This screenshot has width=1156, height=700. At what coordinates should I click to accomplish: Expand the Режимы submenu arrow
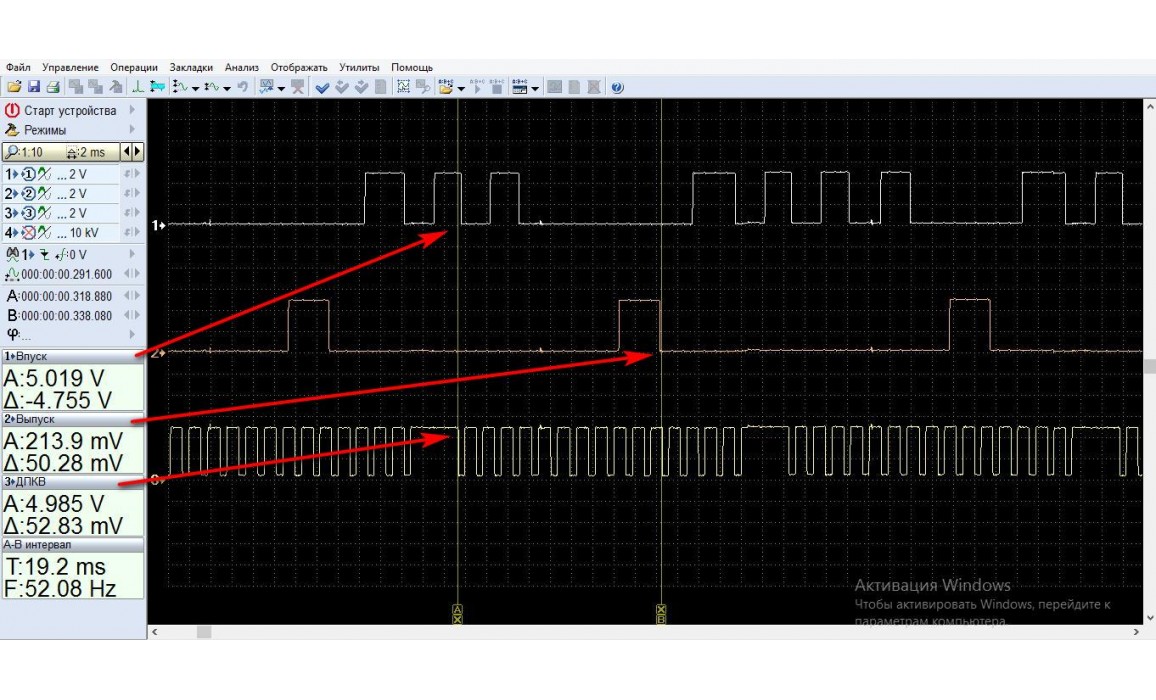pyautogui.click(x=132, y=130)
